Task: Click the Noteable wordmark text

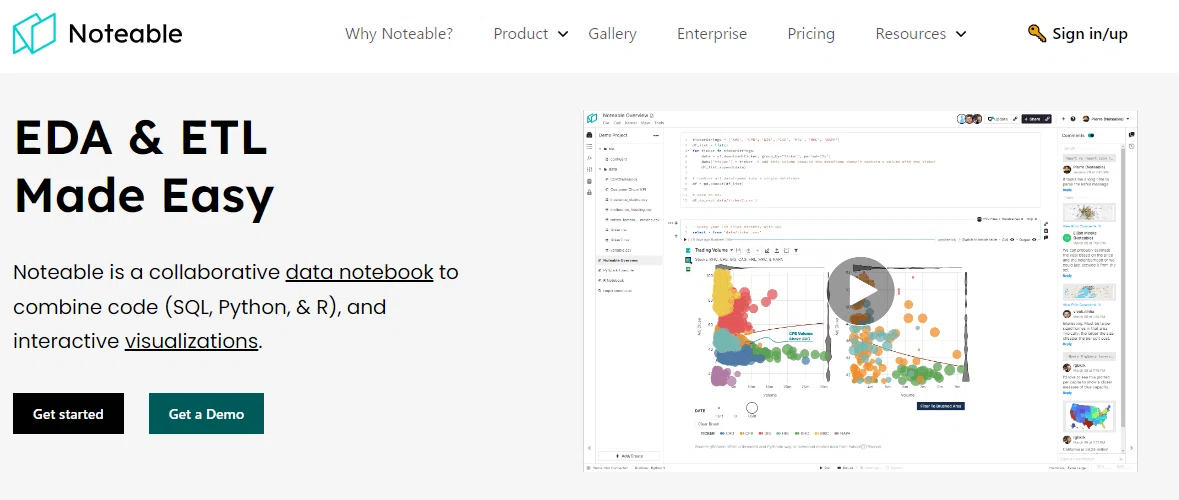Action: pyautogui.click(x=125, y=34)
